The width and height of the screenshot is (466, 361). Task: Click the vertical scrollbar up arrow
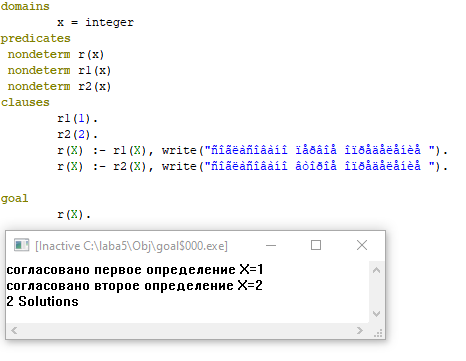pos(376,270)
